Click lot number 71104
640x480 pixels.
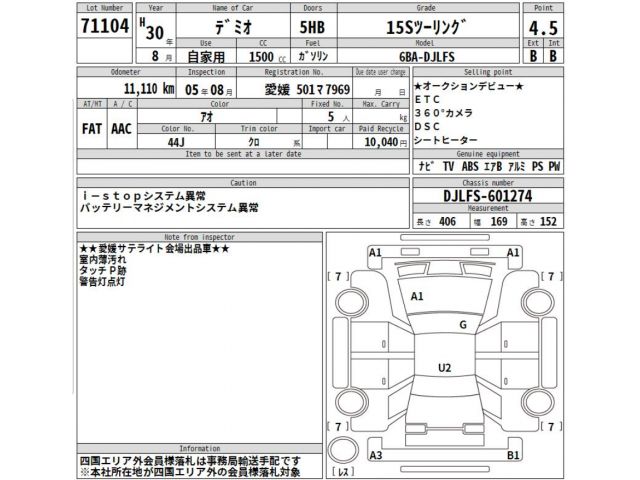coord(105,26)
